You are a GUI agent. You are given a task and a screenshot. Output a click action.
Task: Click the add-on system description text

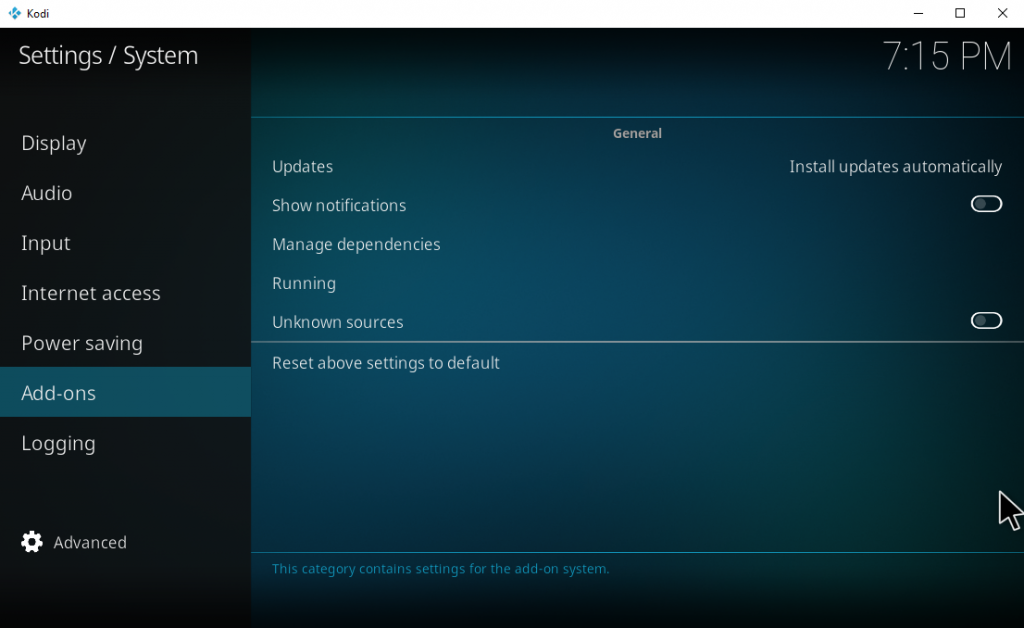point(441,568)
